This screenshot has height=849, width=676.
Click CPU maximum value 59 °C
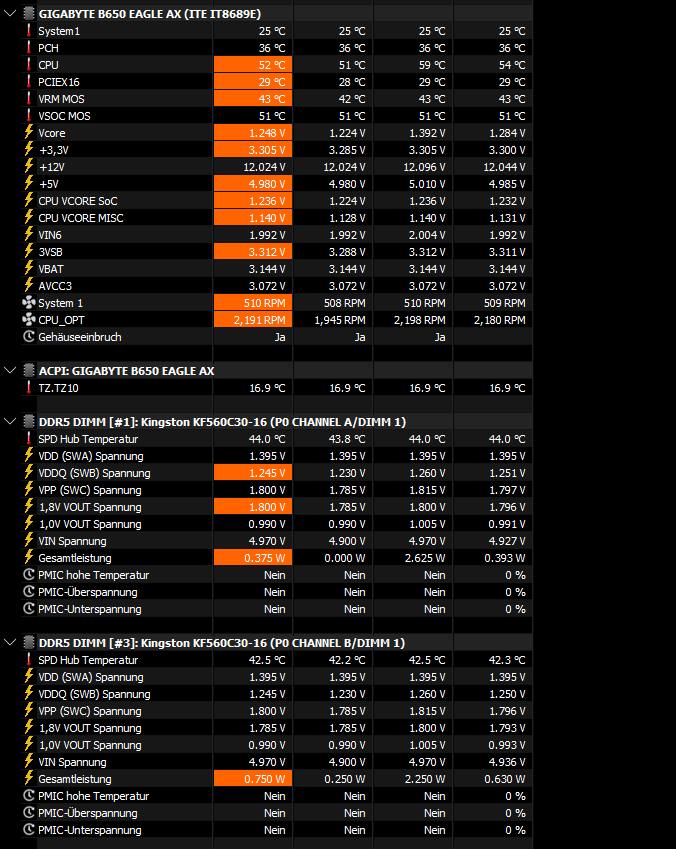[x=432, y=65]
